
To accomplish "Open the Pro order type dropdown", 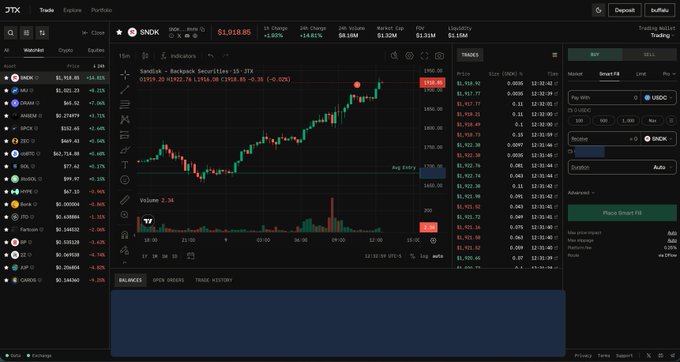I will [x=669, y=74].
